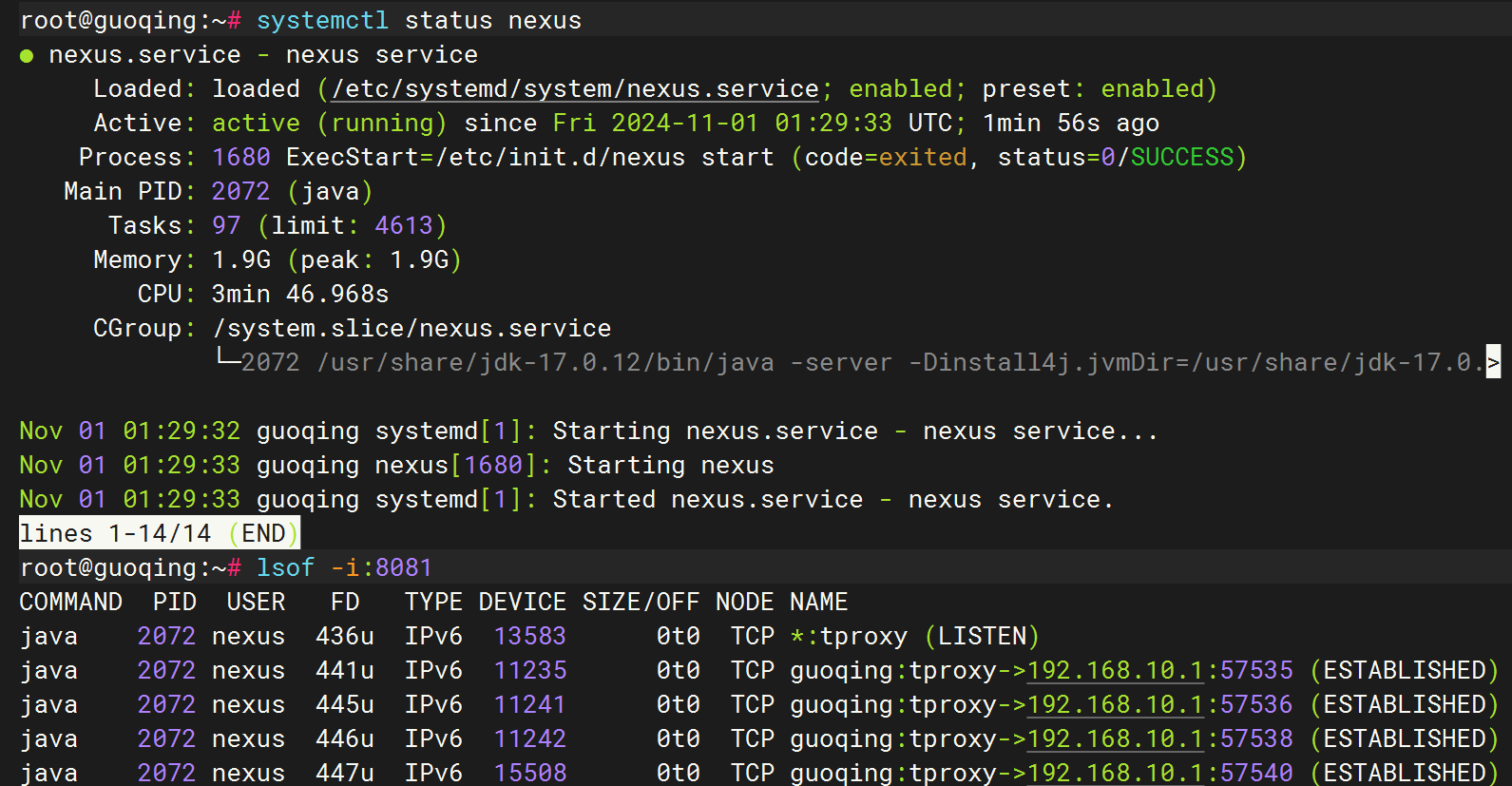Click the '1min 56s ago' text

pos(1071,124)
